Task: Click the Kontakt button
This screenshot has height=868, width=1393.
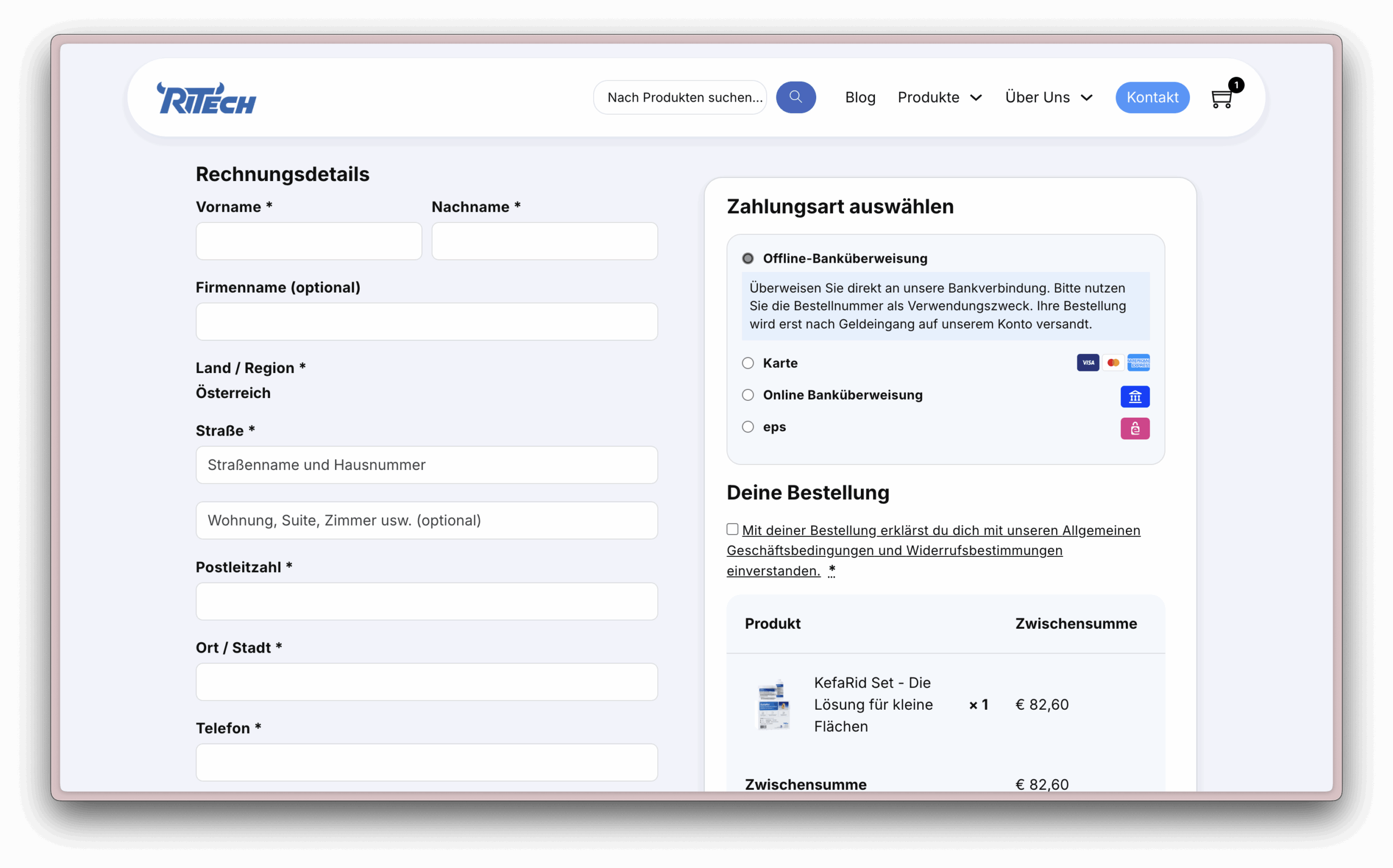Action: click(1152, 97)
